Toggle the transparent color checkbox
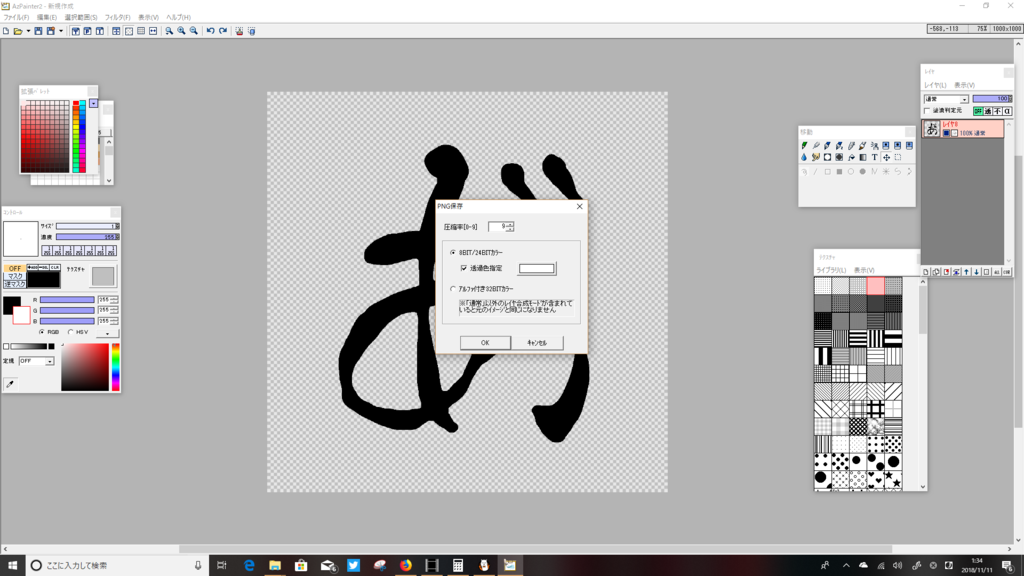 pos(464,268)
